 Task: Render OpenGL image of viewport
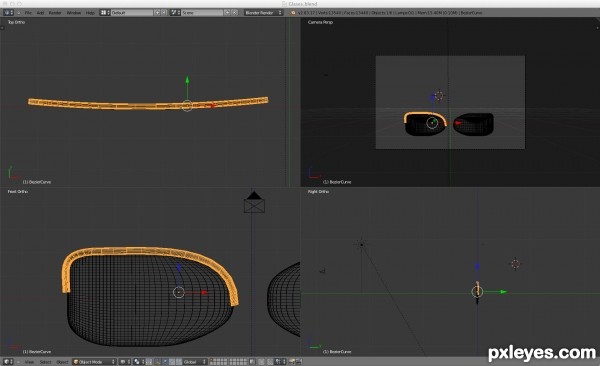coord(292,362)
